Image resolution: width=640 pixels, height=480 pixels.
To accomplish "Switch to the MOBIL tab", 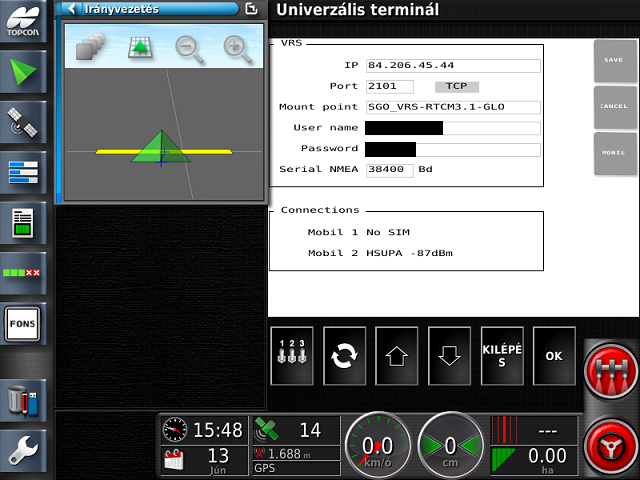I will click(x=613, y=155).
